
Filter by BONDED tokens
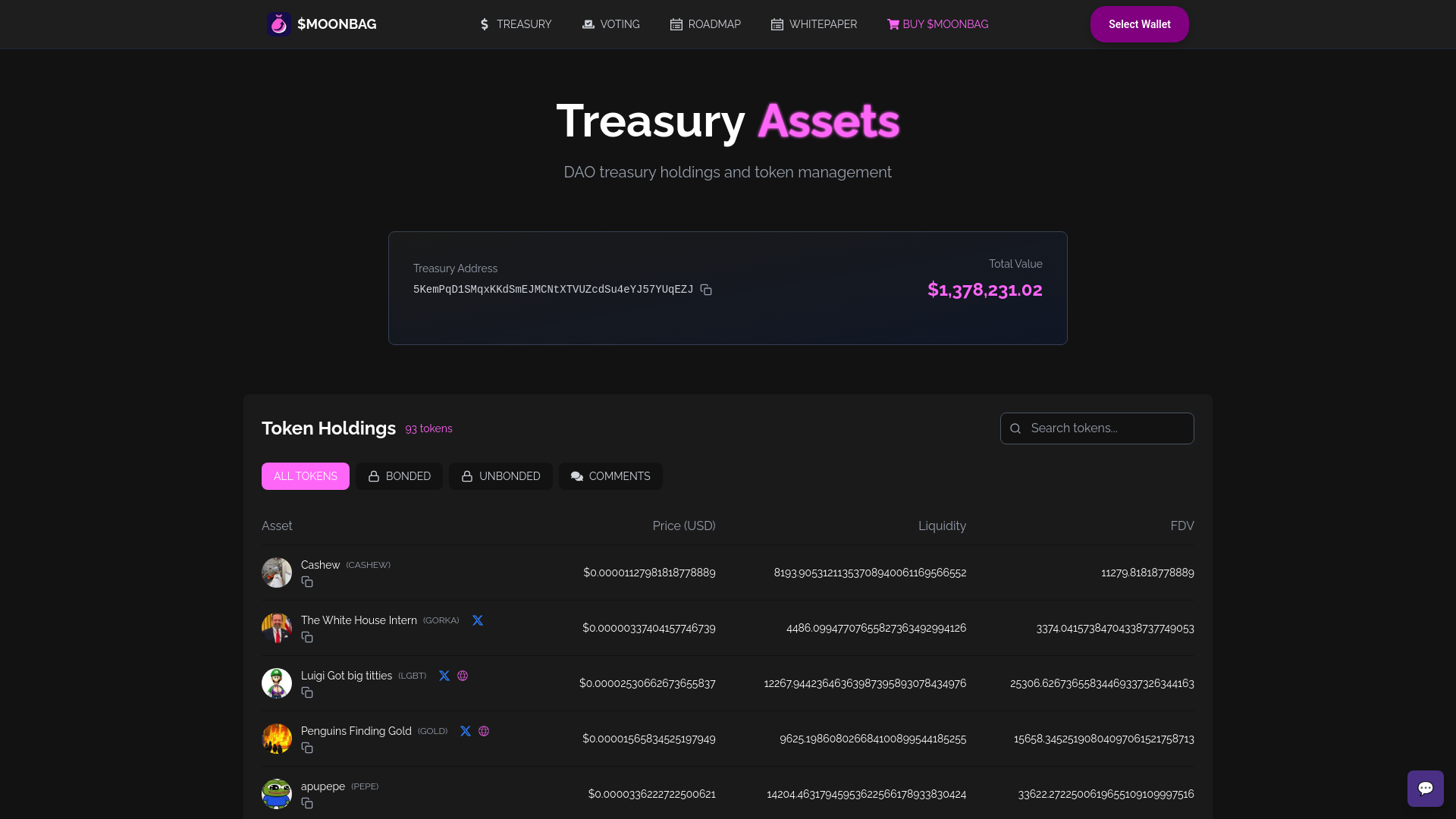(x=399, y=476)
